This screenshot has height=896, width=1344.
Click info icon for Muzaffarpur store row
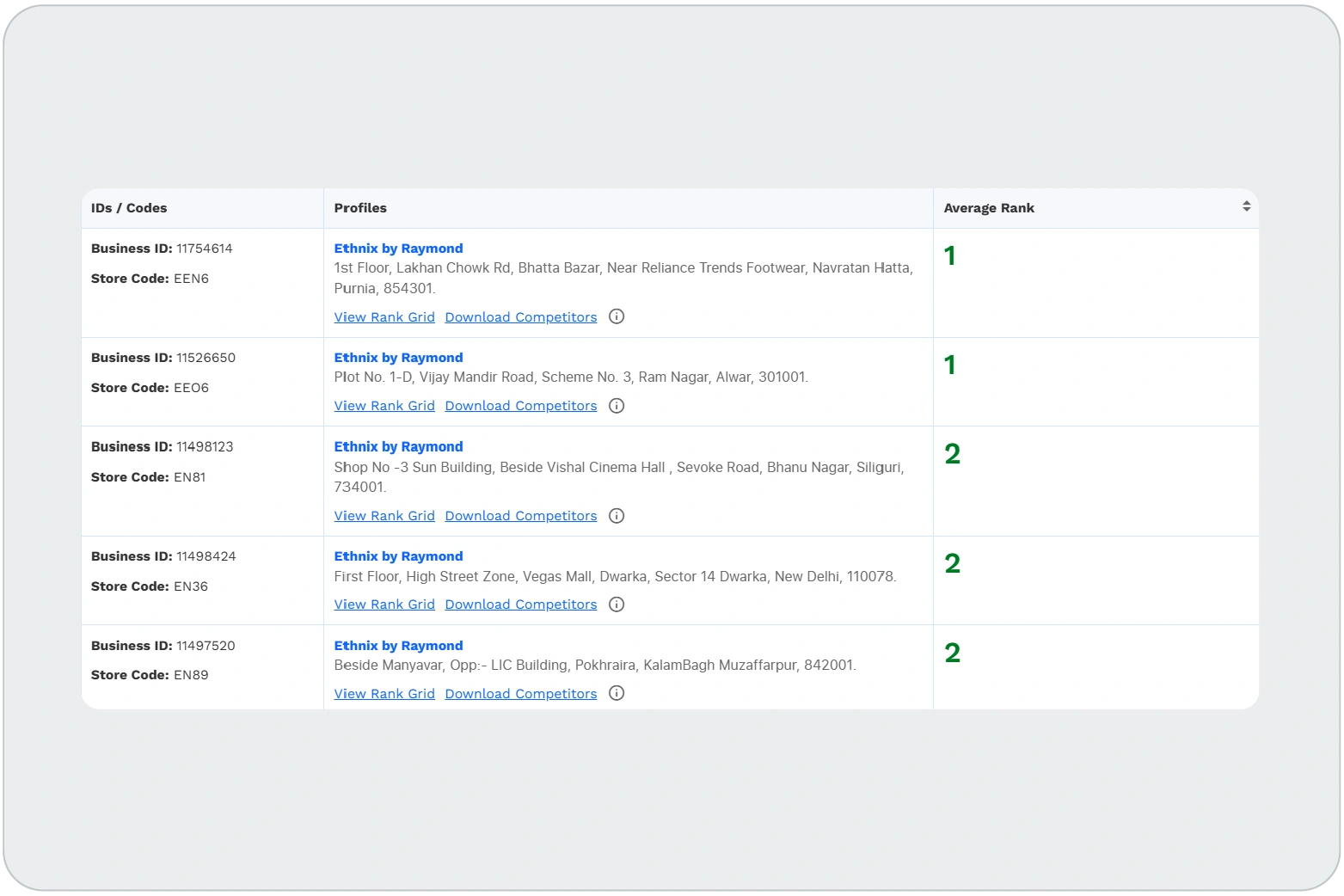pyautogui.click(x=616, y=694)
